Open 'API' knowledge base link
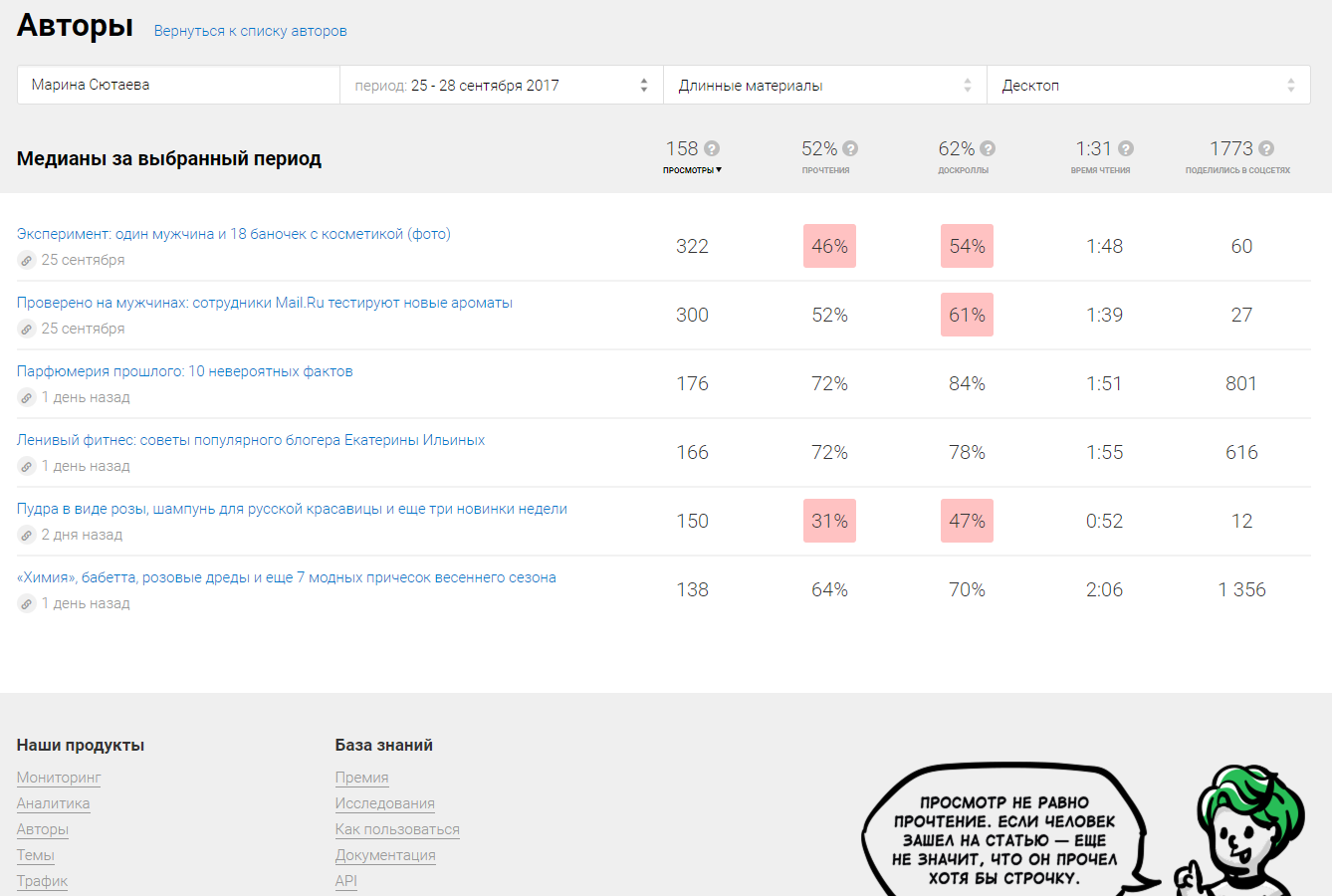 (x=346, y=881)
